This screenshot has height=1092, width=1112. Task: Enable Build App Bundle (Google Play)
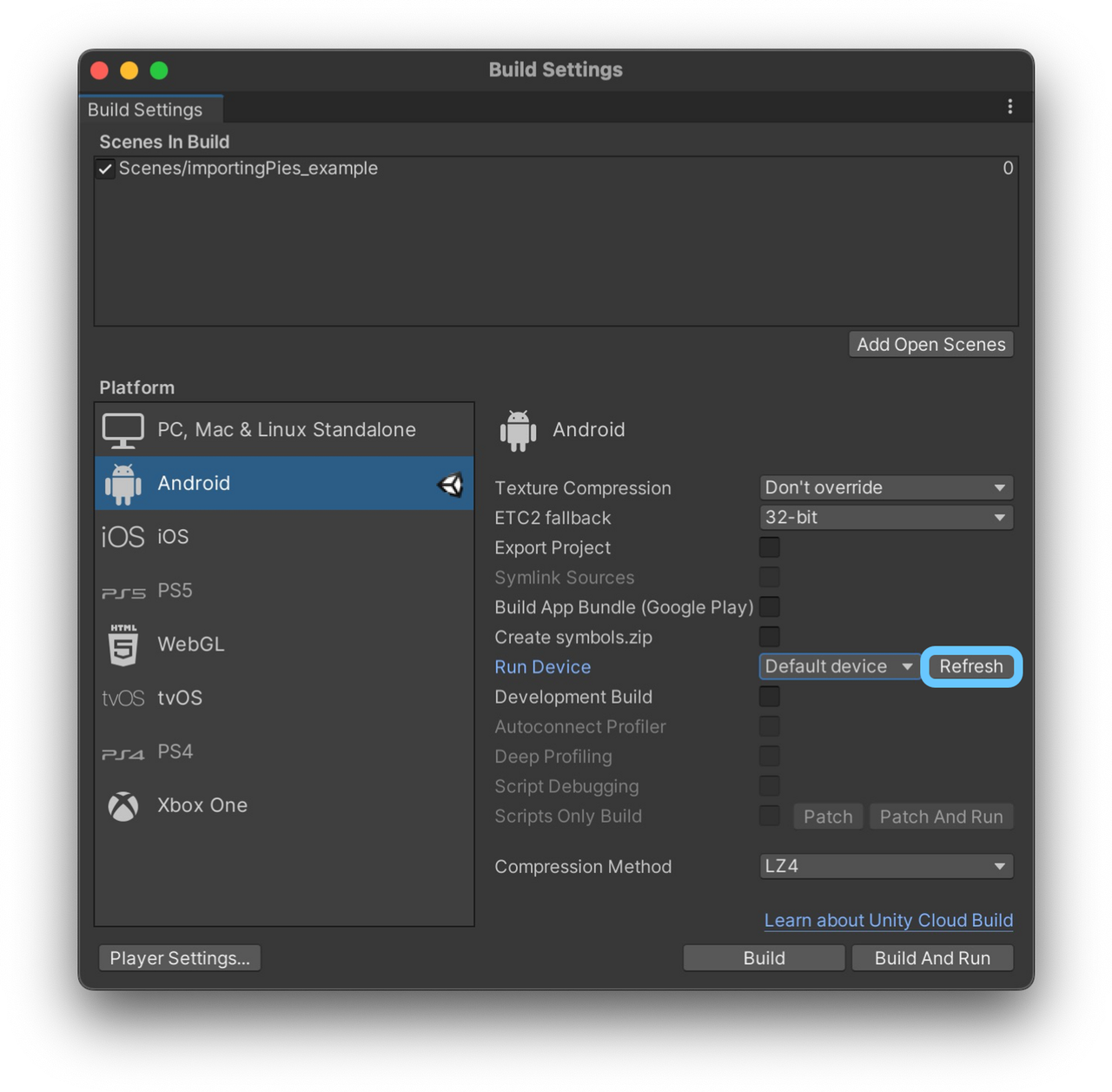click(770, 606)
